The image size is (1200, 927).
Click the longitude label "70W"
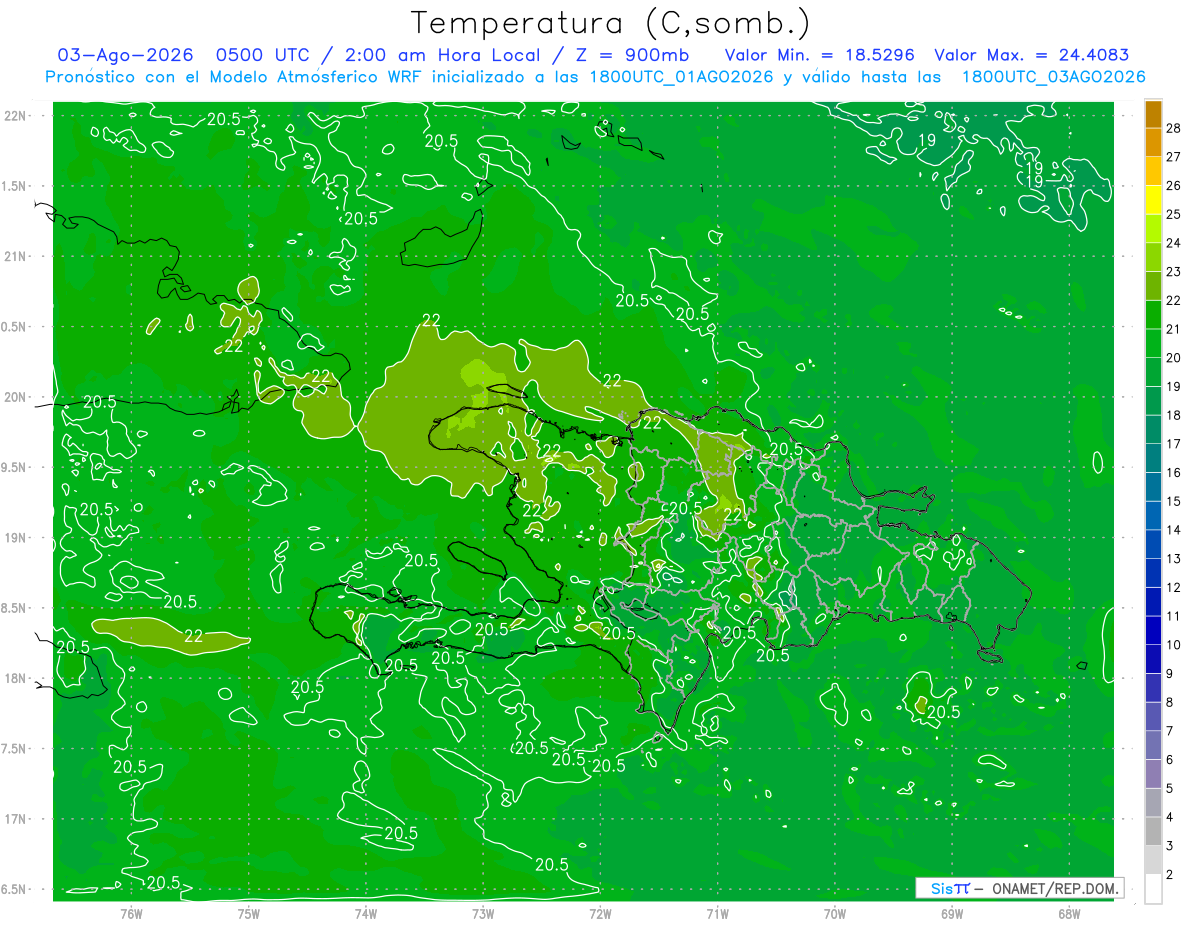pos(835,913)
